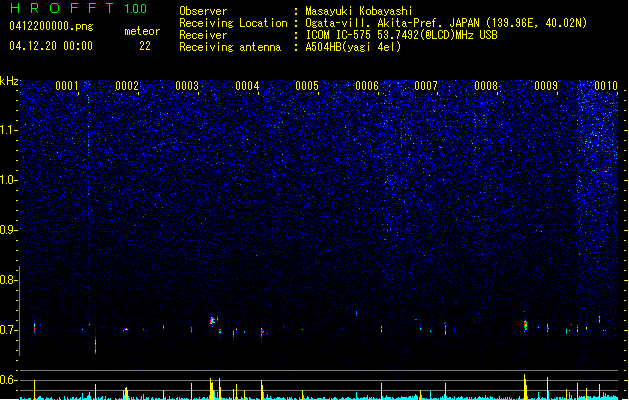
Task: Select time marker 0009
Action: pyautogui.click(x=546, y=86)
